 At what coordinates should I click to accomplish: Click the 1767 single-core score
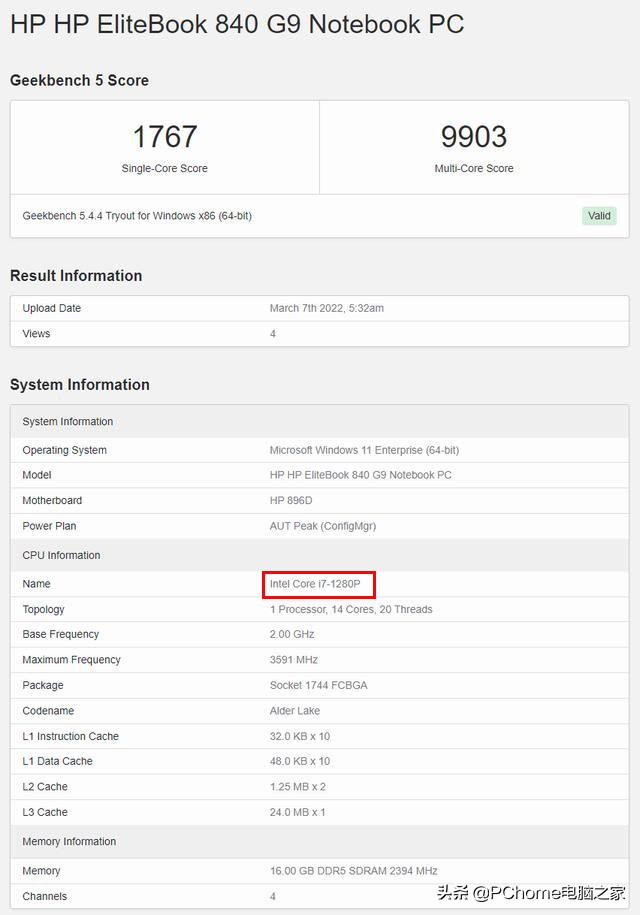point(165,137)
